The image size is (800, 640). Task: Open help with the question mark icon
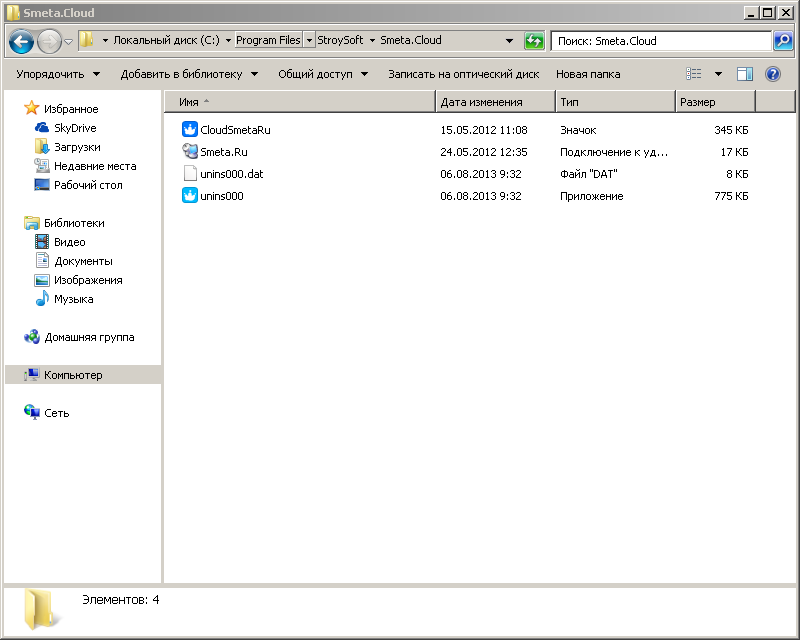click(x=773, y=75)
